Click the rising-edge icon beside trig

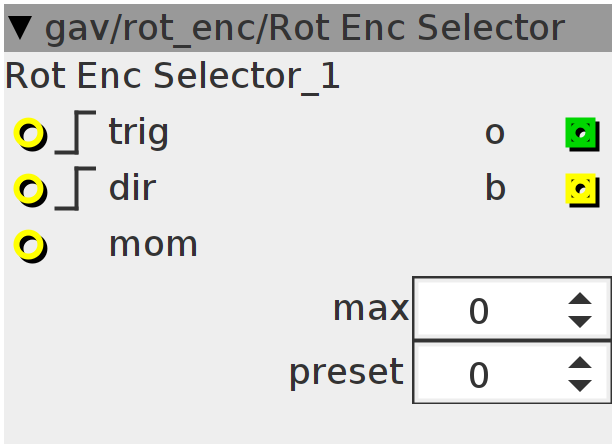point(75,132)
